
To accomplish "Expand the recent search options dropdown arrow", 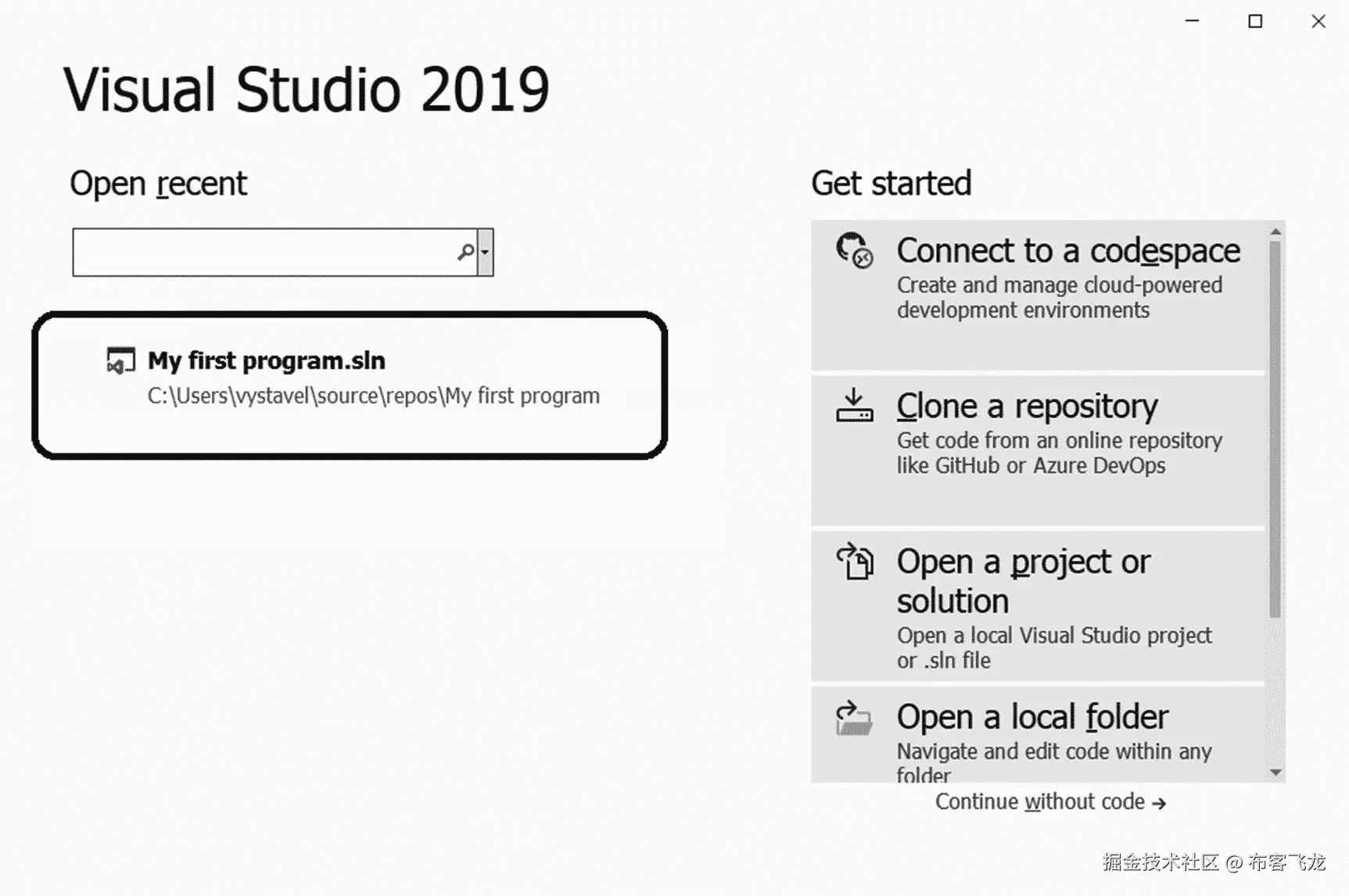I will pos(486,252).
